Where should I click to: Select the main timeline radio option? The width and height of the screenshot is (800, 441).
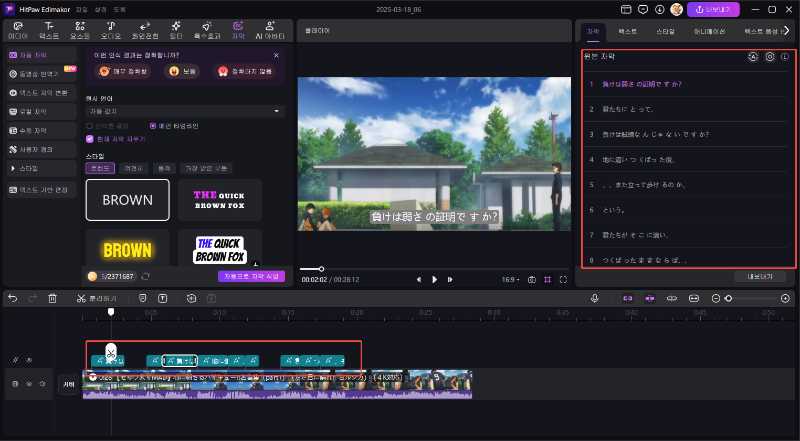click(152, 126)
